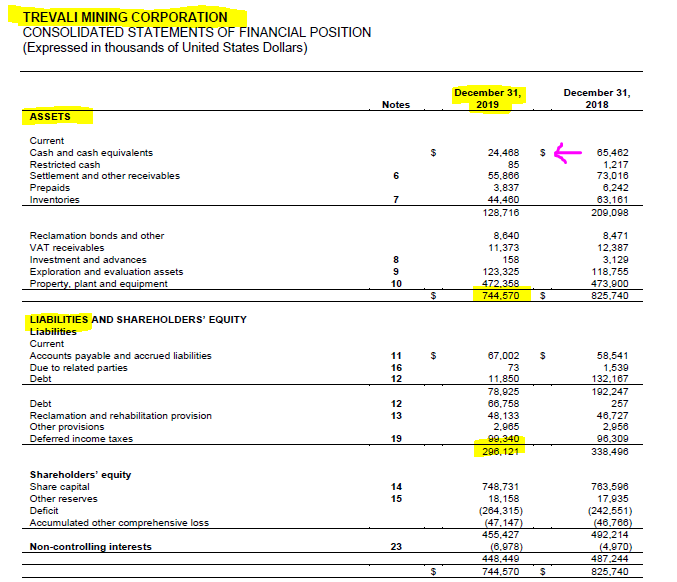
Task: Click Investment and advances label
Action: click(x=88, y=260)
